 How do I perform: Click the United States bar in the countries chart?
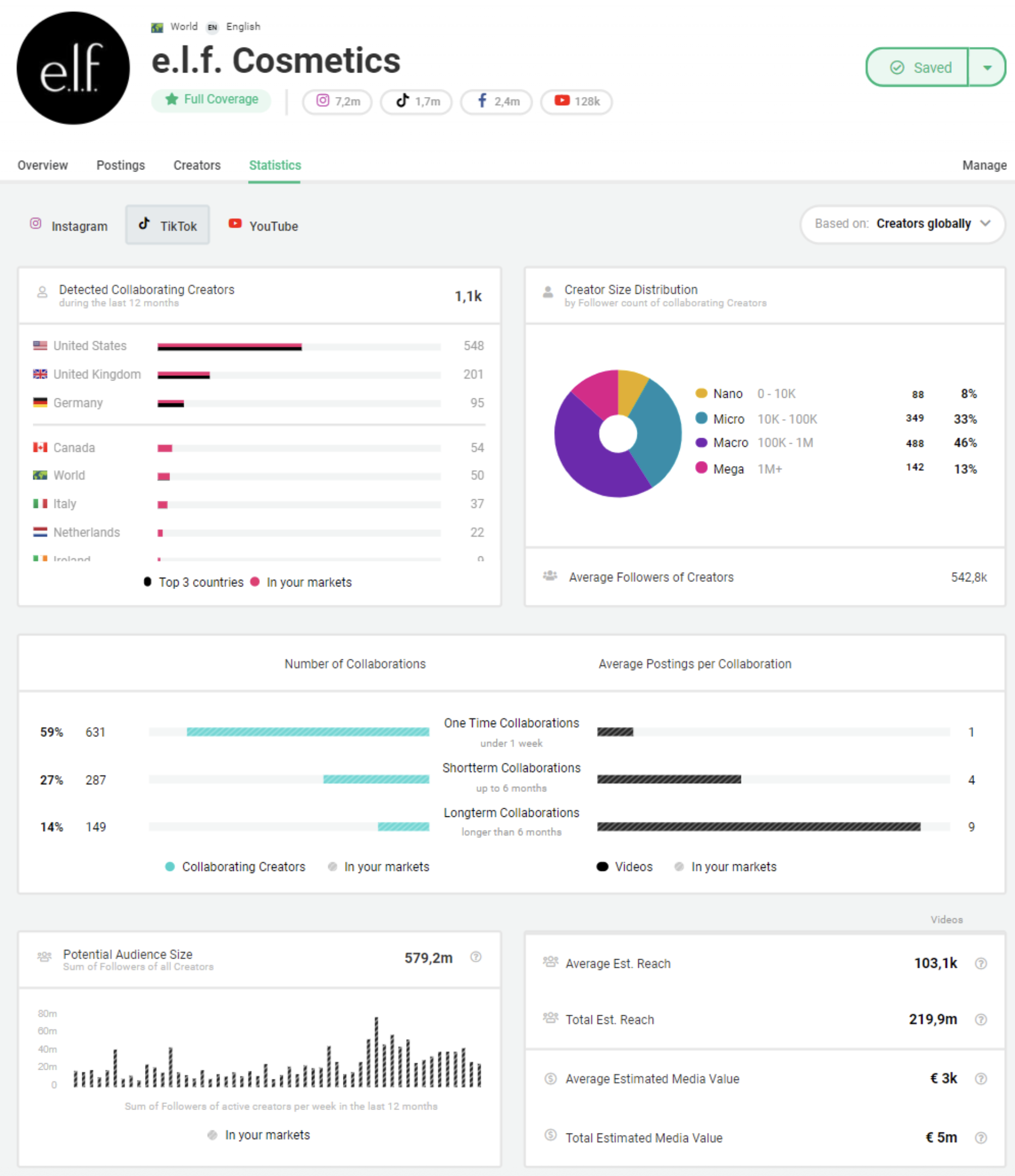coord(230,346)
